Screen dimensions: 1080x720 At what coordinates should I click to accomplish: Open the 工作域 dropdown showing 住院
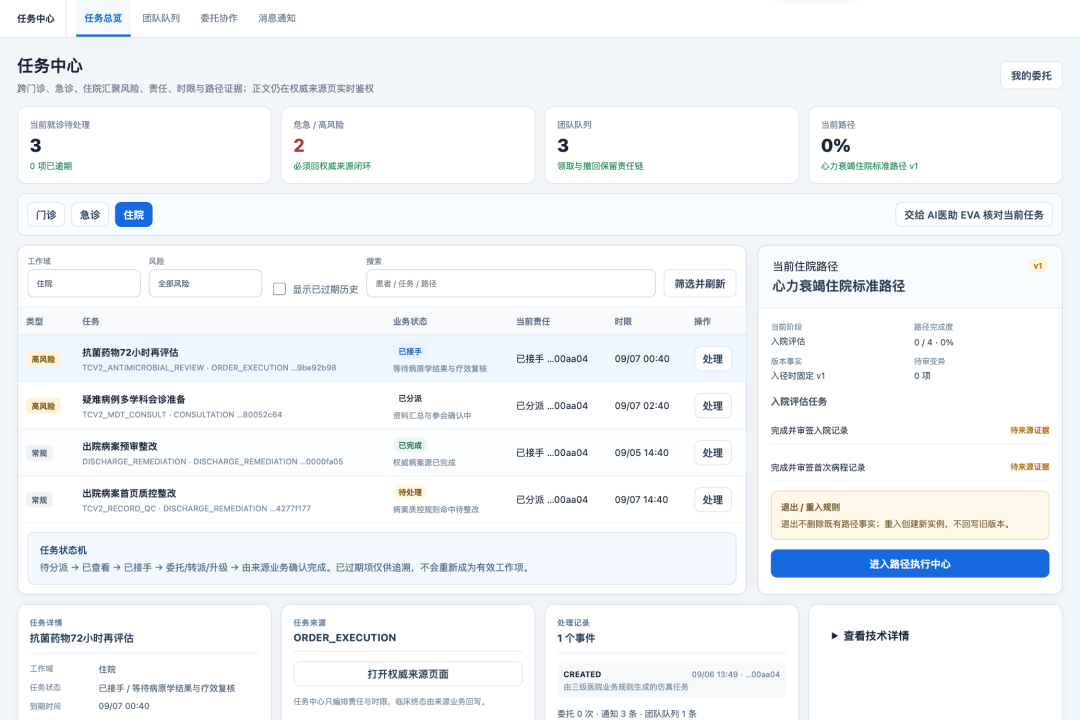click(x=84, y=283)
